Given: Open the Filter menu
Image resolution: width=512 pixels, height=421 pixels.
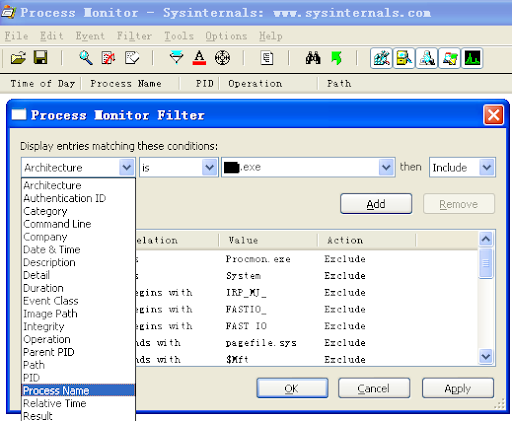Looking at the screenshot, I should pyautogui.click(x=134, y=36).
